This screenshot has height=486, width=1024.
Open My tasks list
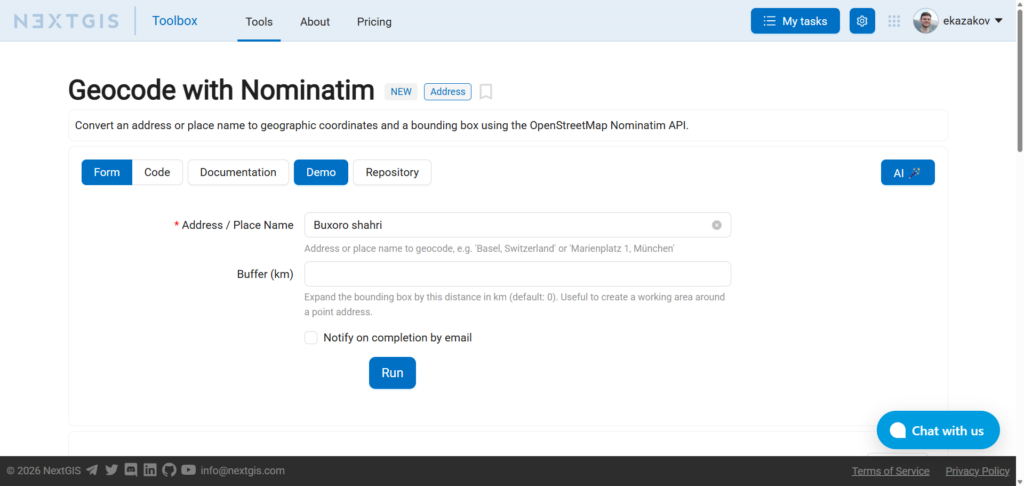coord(795,21)
